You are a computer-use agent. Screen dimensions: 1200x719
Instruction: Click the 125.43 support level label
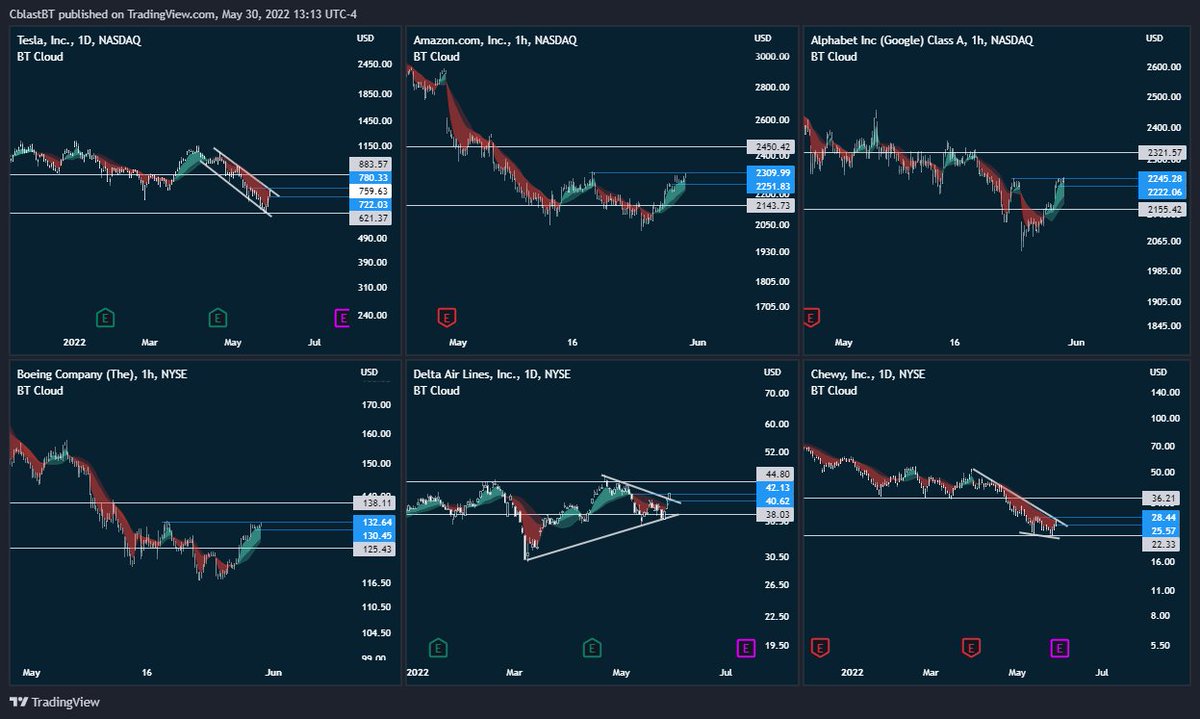point(373,549)
